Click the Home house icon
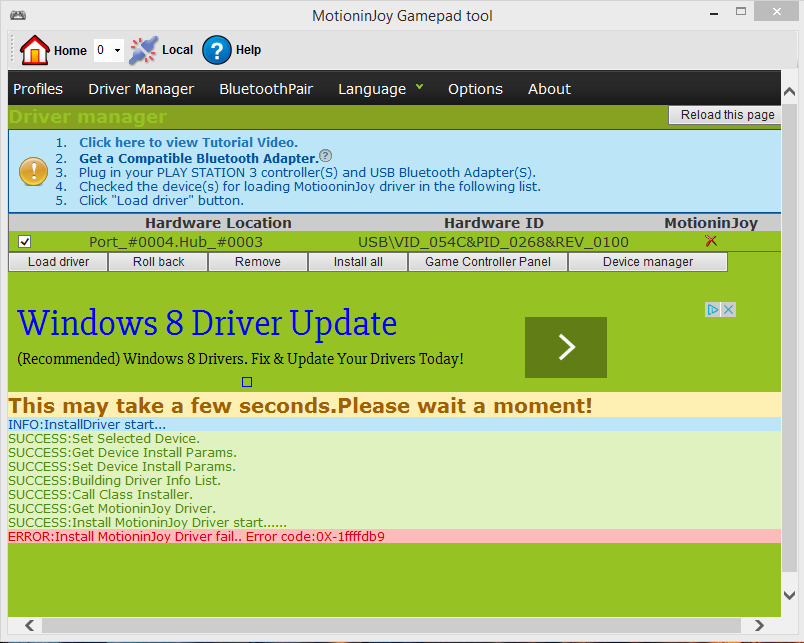This screenshot has height=643, width=804. [x=34, y=50]
